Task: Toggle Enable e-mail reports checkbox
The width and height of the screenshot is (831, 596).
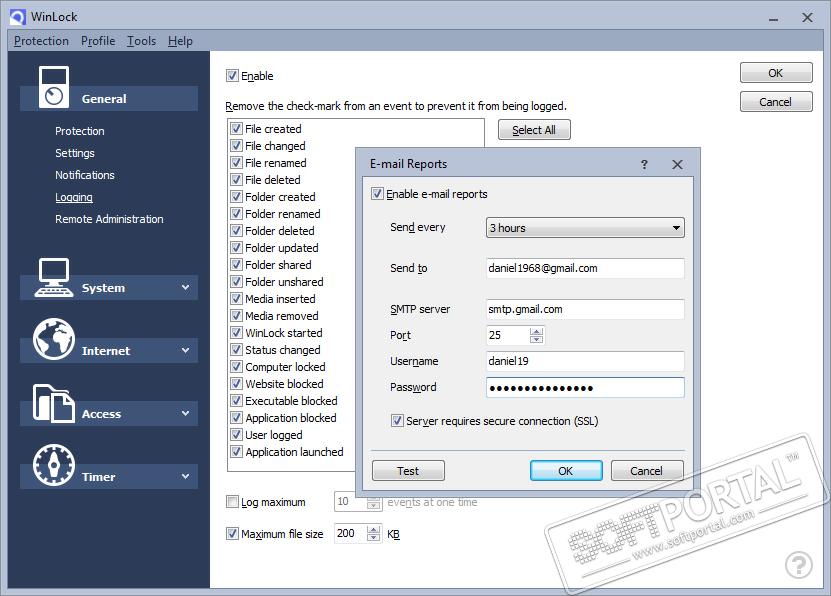Action: 377,194
